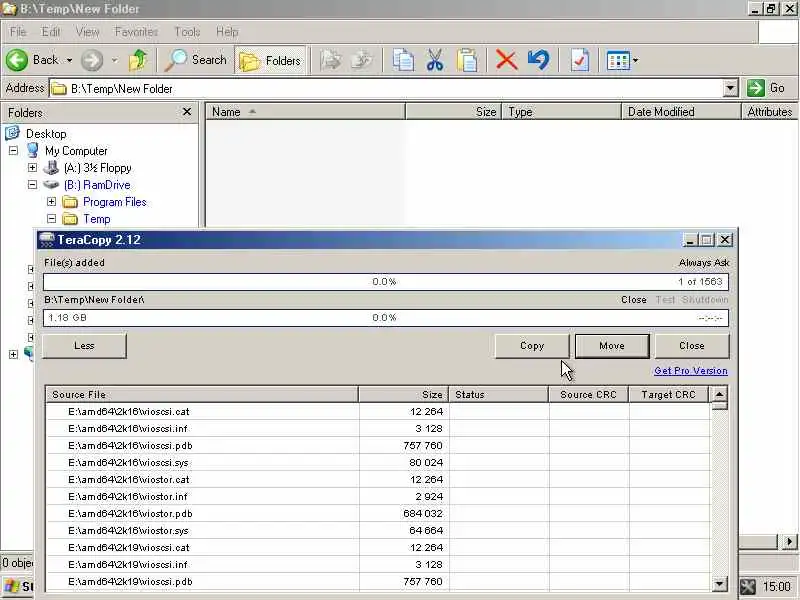
Task: Select the Temp folder icon
Action: click(x=70, y=219)
